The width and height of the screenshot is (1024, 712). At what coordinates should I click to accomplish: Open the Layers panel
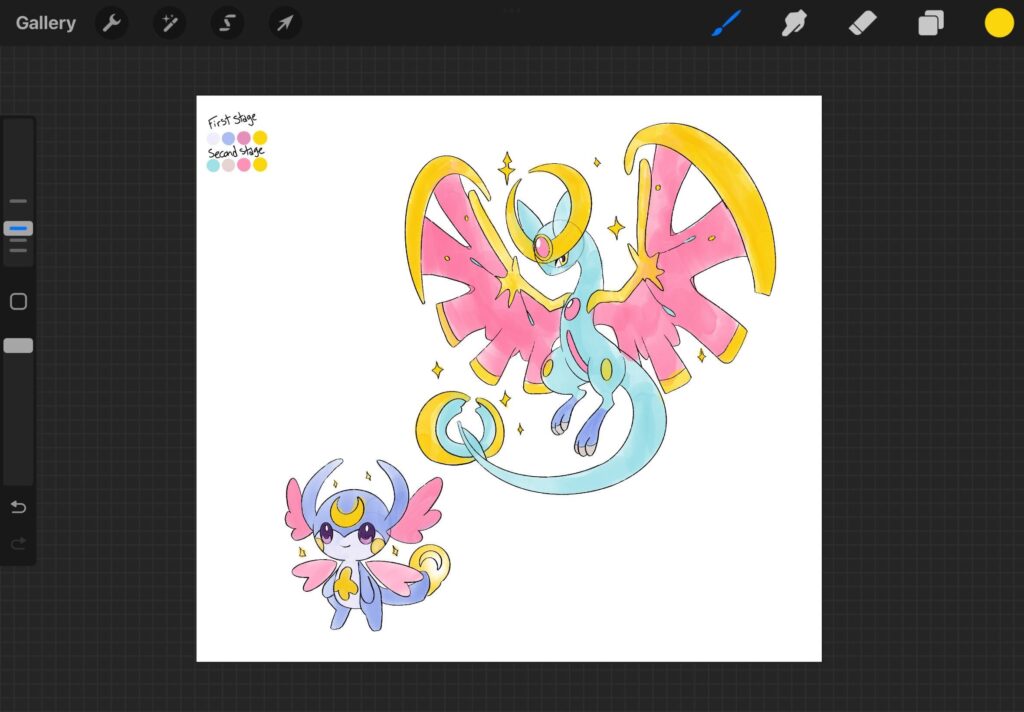coord(931,24)
